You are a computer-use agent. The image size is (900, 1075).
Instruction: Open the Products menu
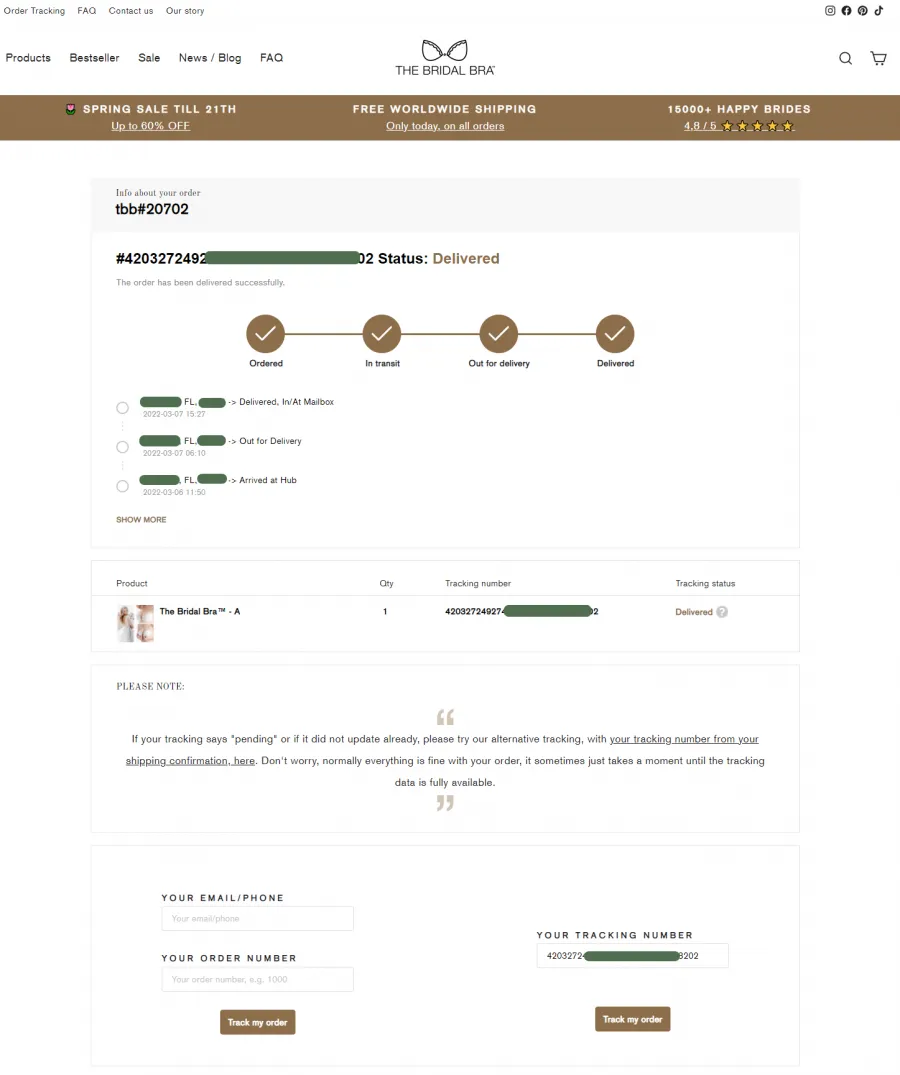coord(28,58)
